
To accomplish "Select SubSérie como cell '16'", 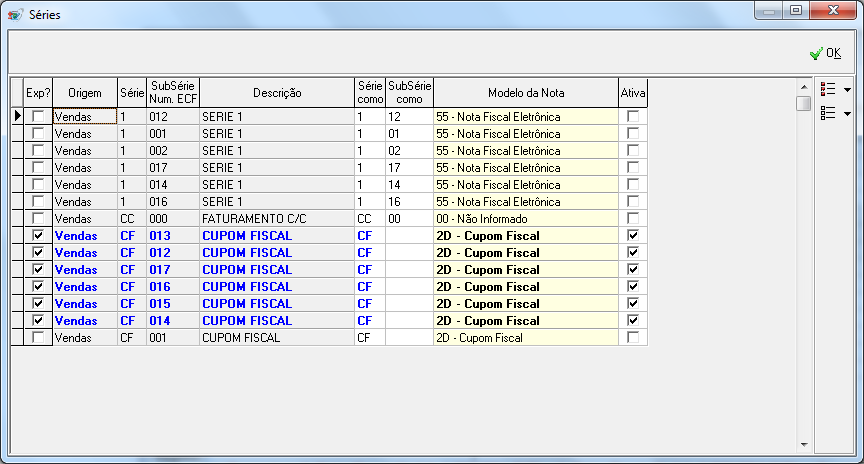I will click(409, 201).
